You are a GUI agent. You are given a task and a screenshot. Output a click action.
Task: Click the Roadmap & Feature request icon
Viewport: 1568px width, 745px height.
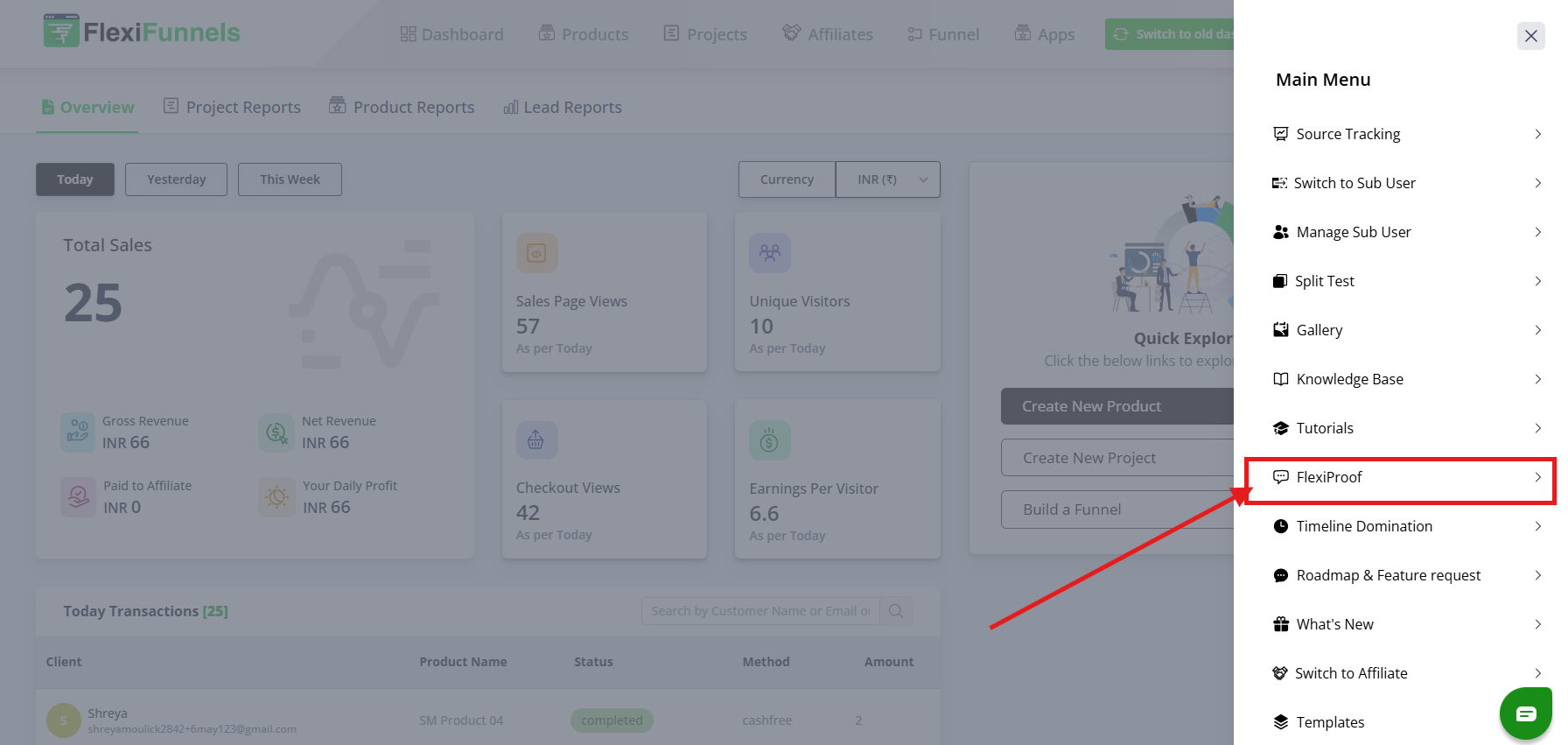tap(1281, 575)
